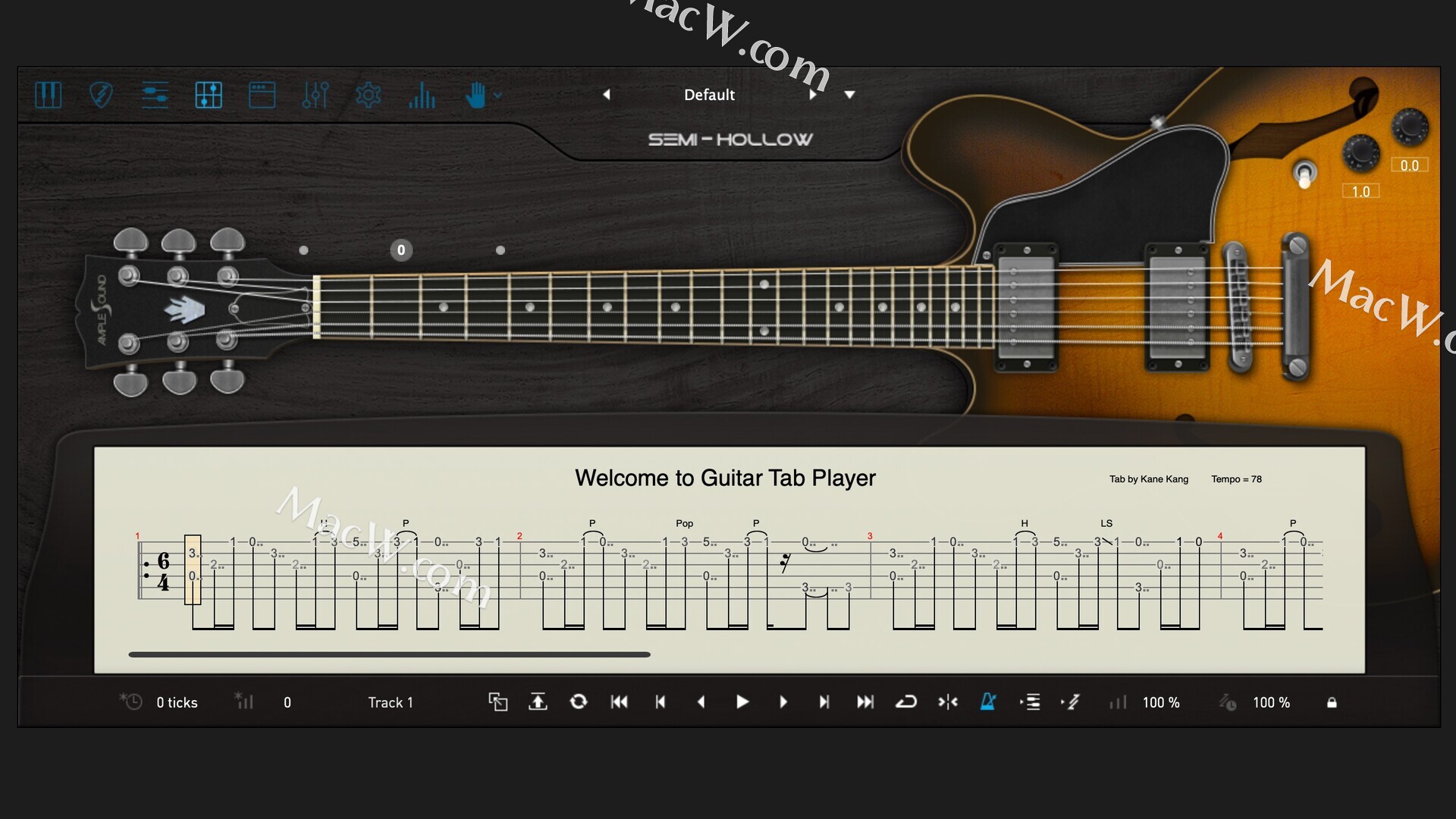This screenshot has height=819, width=1456.
Task: Open the gear Settings icon
Action: tap(369, 96)
